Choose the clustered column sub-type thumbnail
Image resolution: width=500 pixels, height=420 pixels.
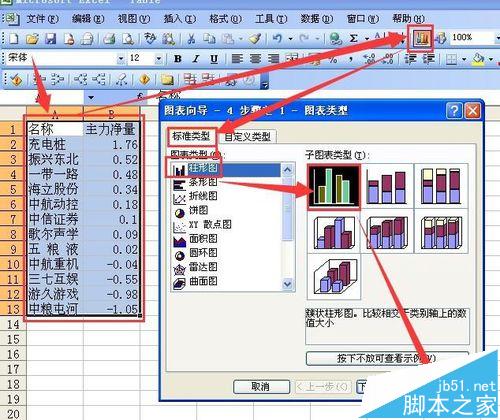tap(334, 186)
